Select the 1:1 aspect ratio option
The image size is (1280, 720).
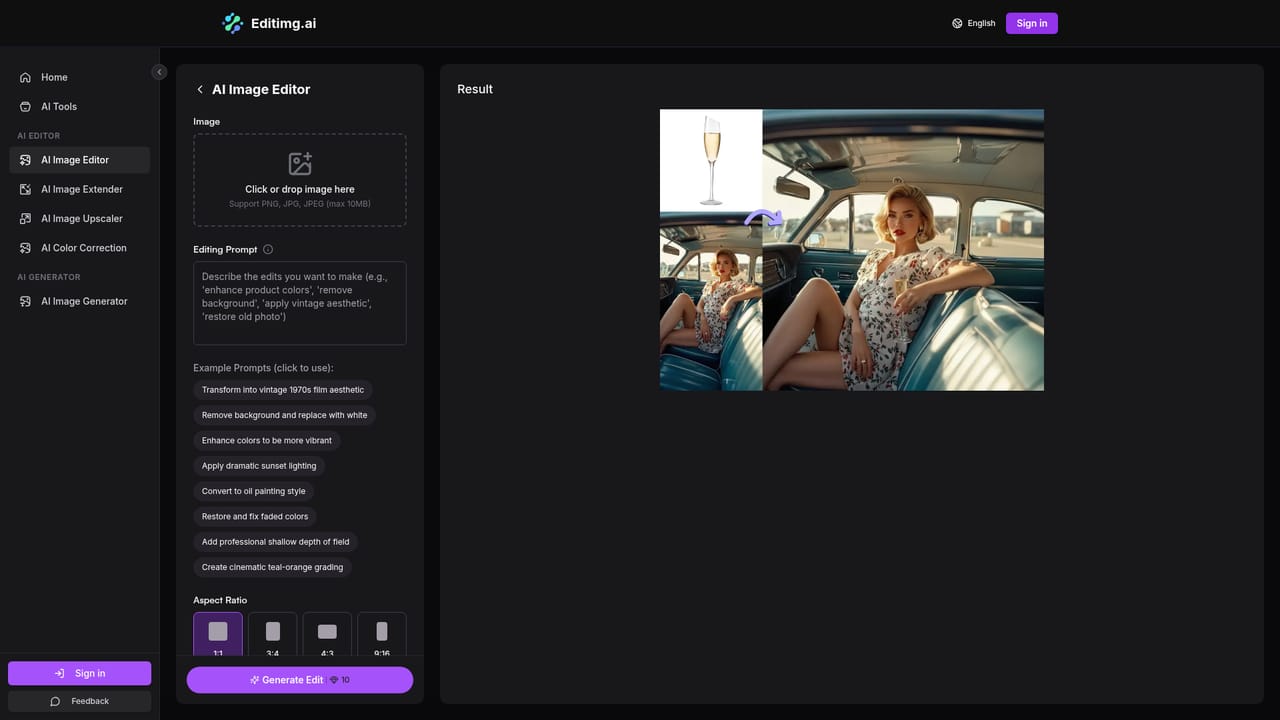pyautogui.click(x=218, y=635)
